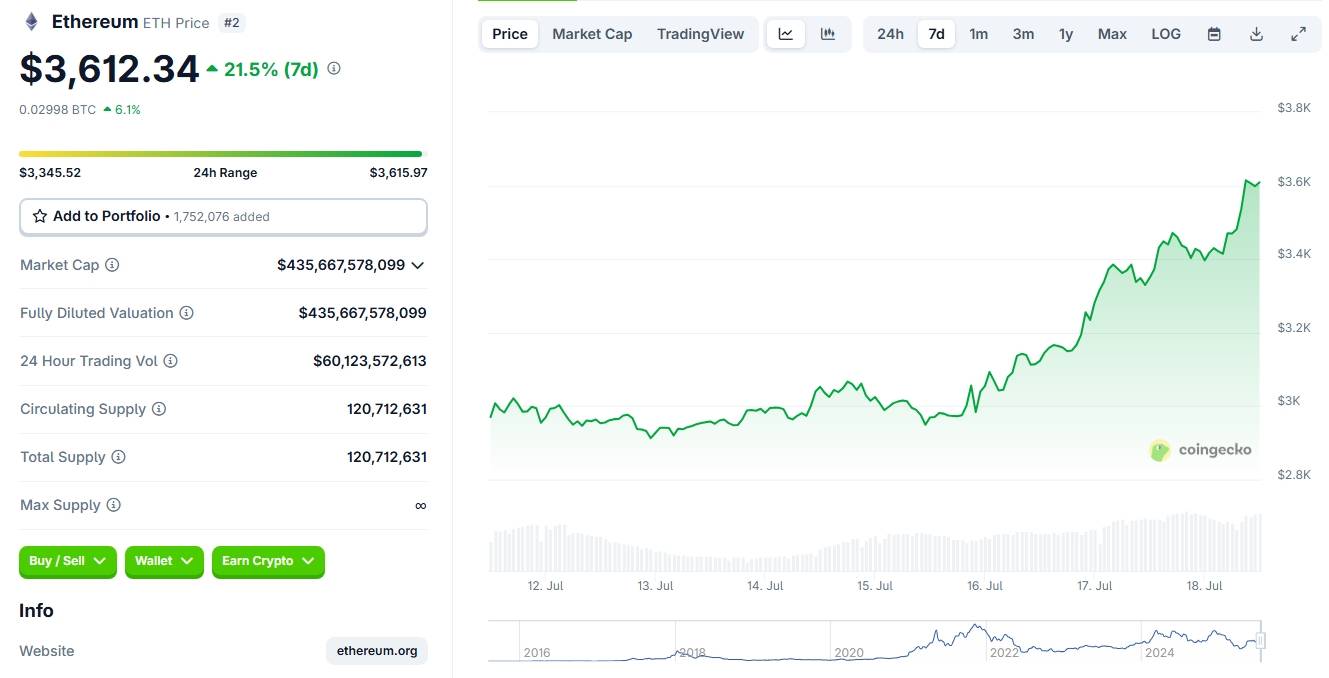Open the Earn Crypto dropdown
The height and width of the screenshot is (678, 1329).
268,561
